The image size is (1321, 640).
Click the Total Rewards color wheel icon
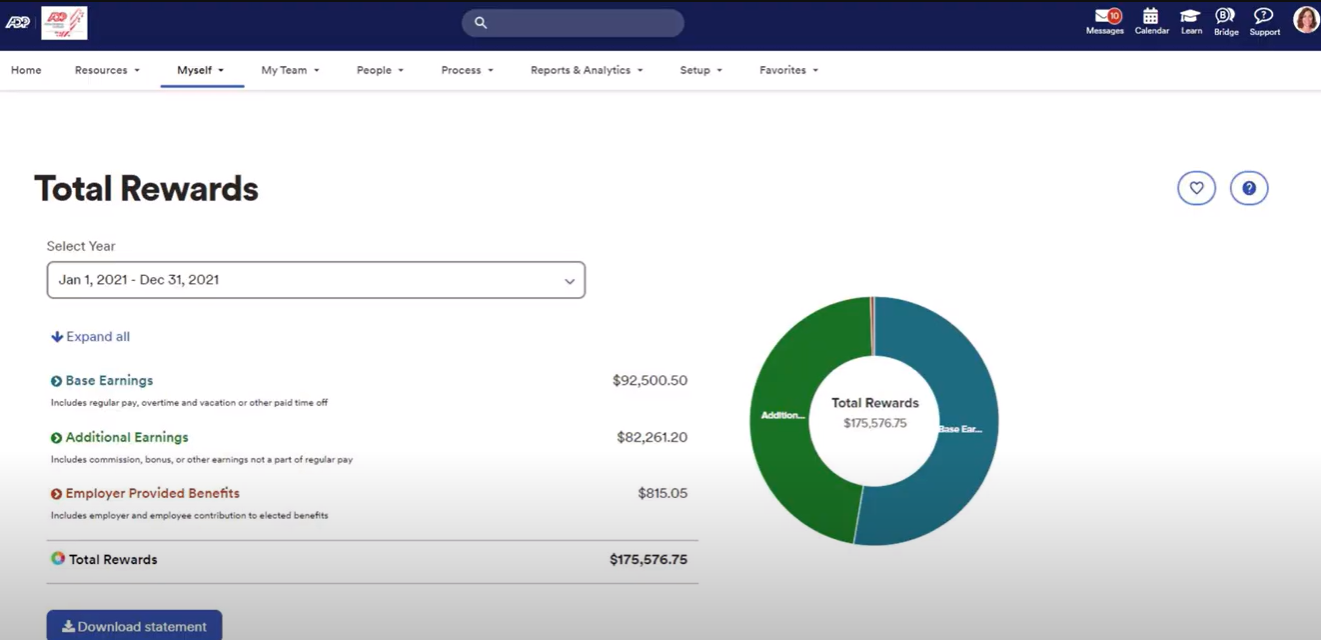pyautogui.click(x=58, y=558)
